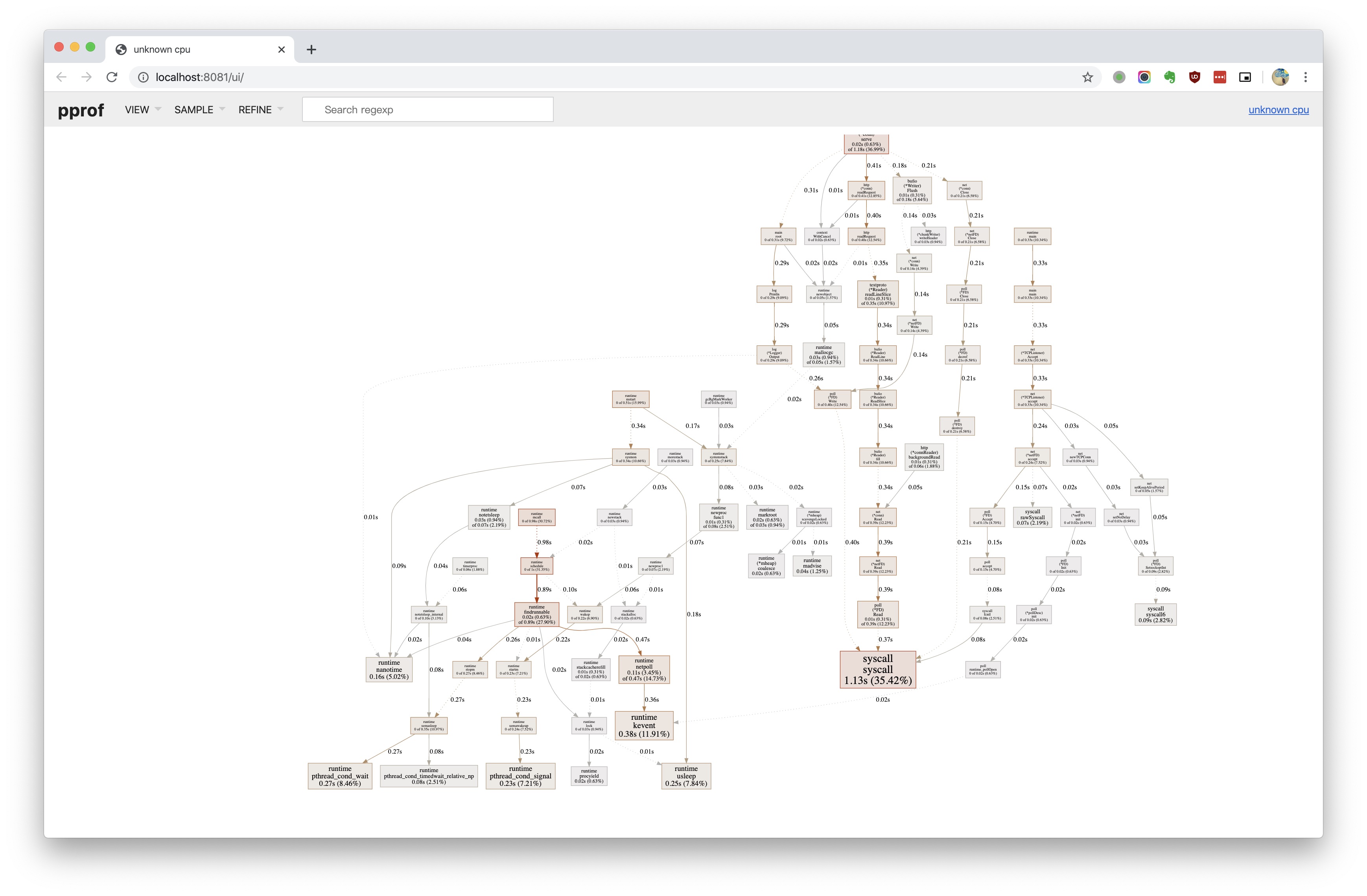This screenshot has width=1367, height=896.
Task: Focus the Search regexp field
Action: (x=427, y=110)
